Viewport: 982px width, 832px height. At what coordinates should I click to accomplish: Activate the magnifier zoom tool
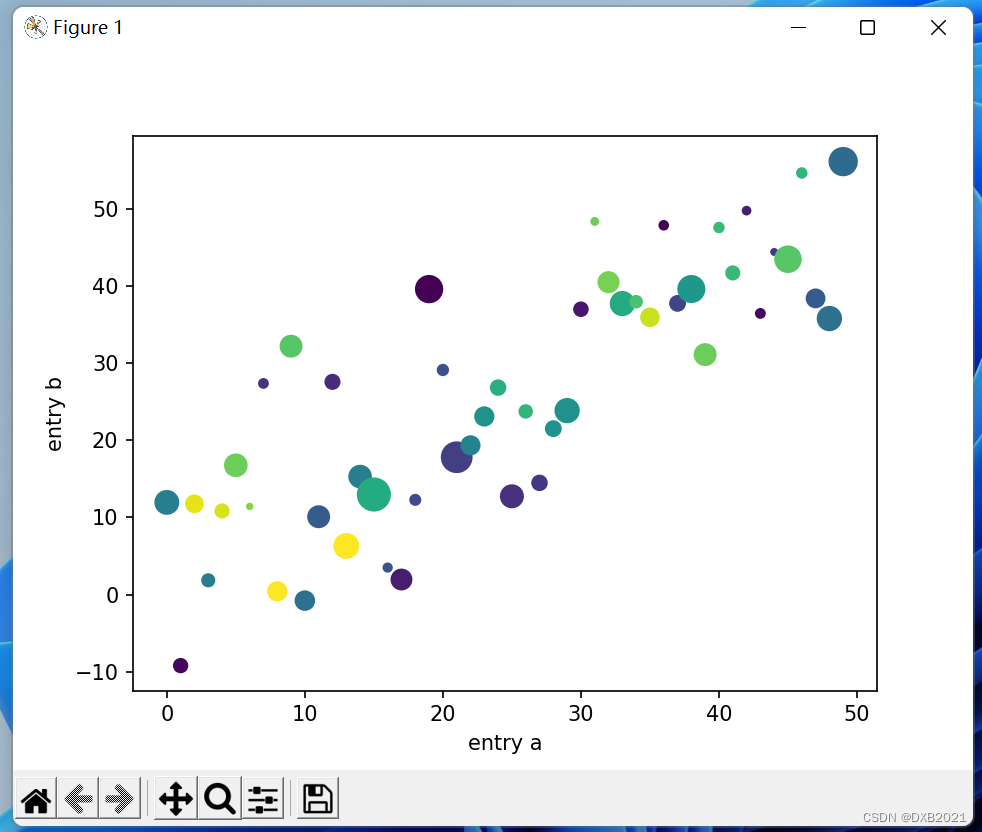tap(219, 798)
